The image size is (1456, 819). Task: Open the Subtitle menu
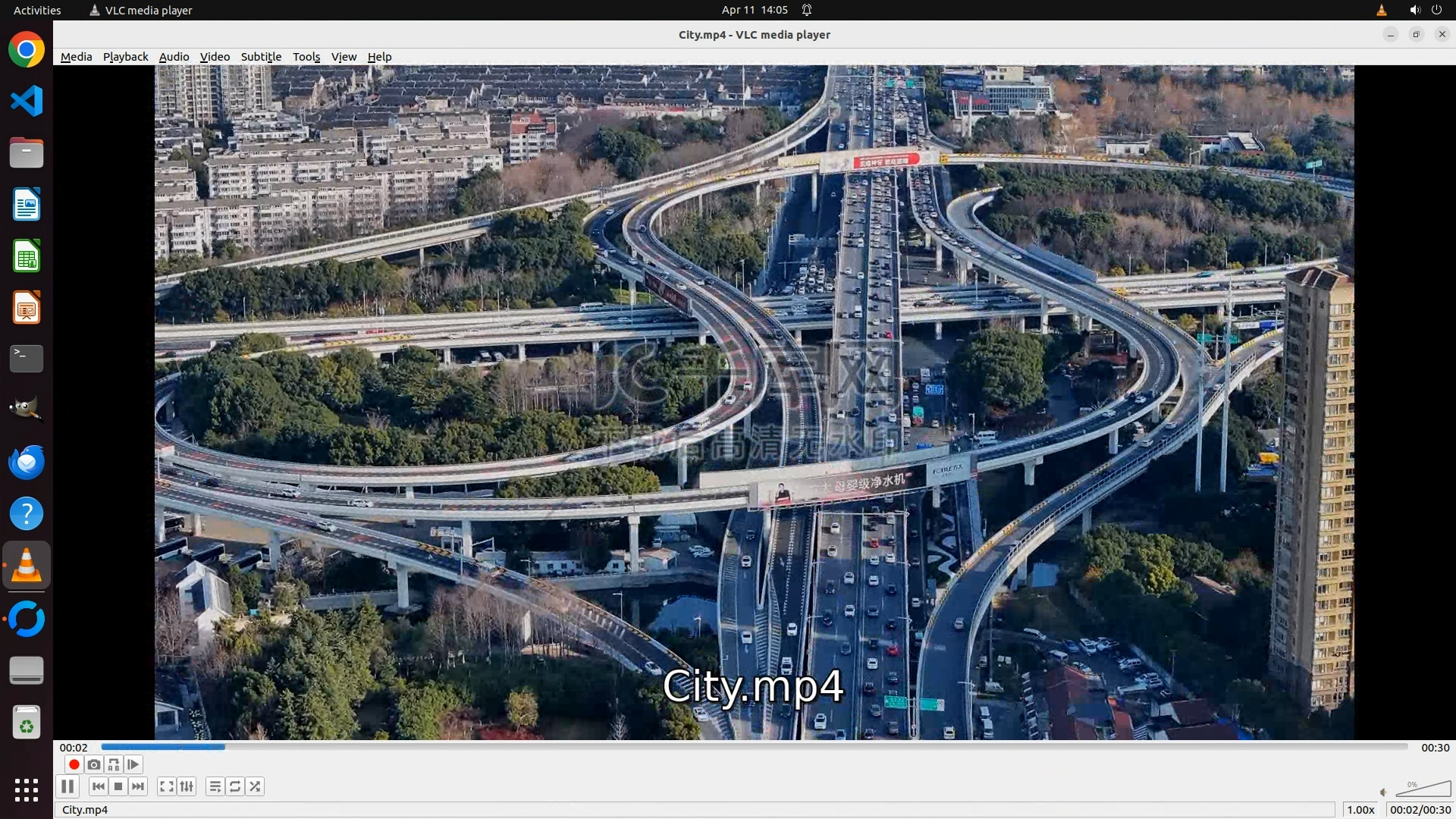tap(261, 57)
